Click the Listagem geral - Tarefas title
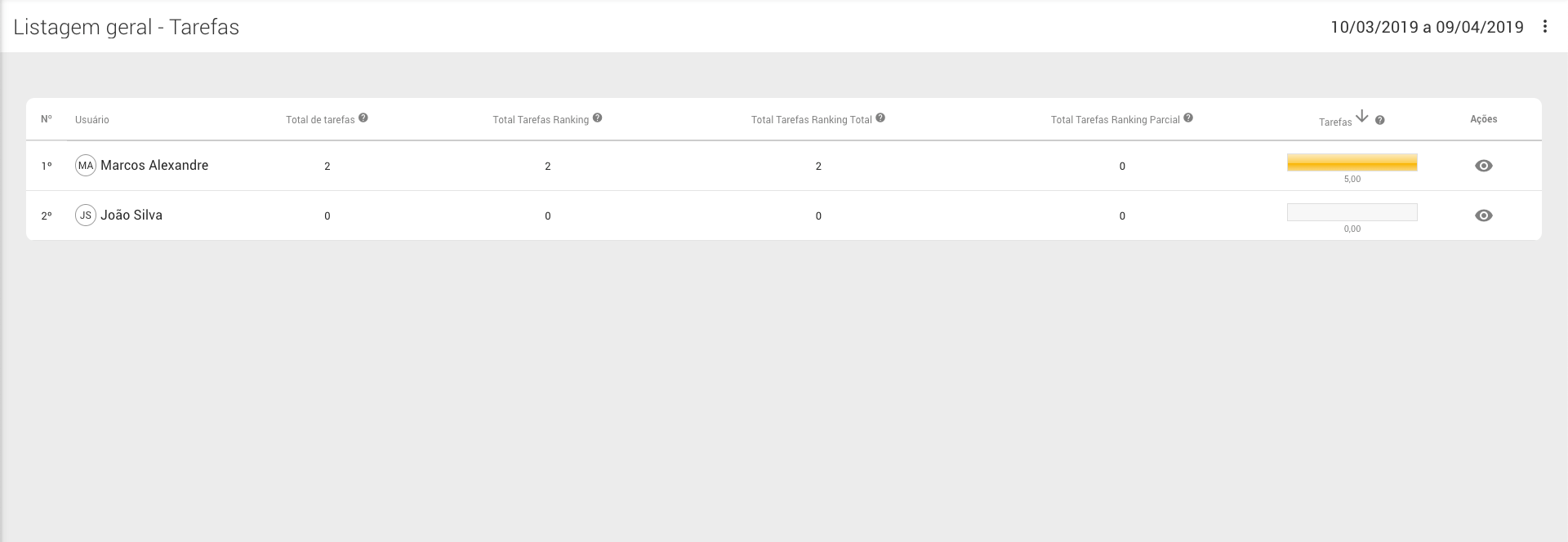Viewport: 1568px width, 542px height. pos(127,27)
